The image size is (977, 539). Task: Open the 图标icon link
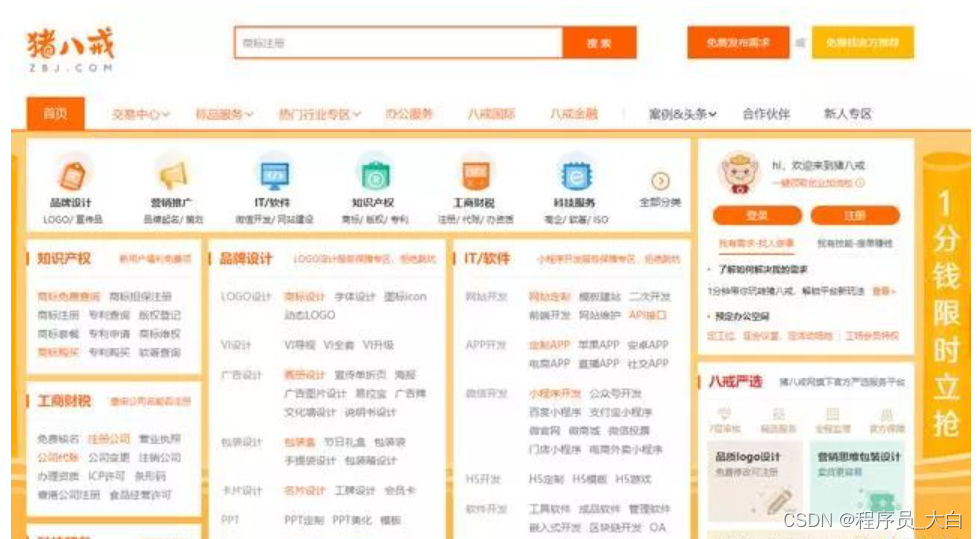pyautogui.click(x=405, y=297)
